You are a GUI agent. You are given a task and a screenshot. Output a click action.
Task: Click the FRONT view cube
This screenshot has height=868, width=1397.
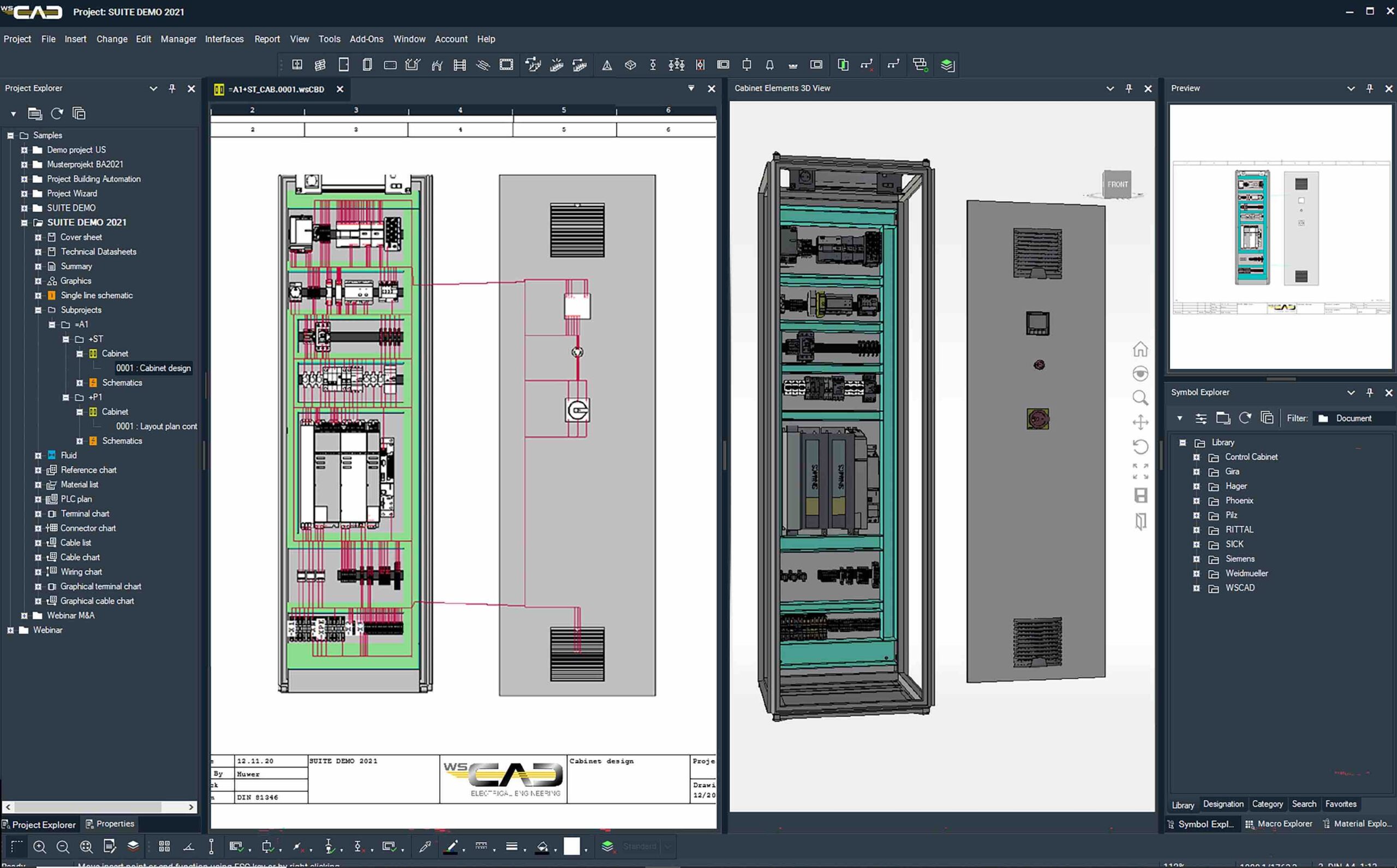1117,184
